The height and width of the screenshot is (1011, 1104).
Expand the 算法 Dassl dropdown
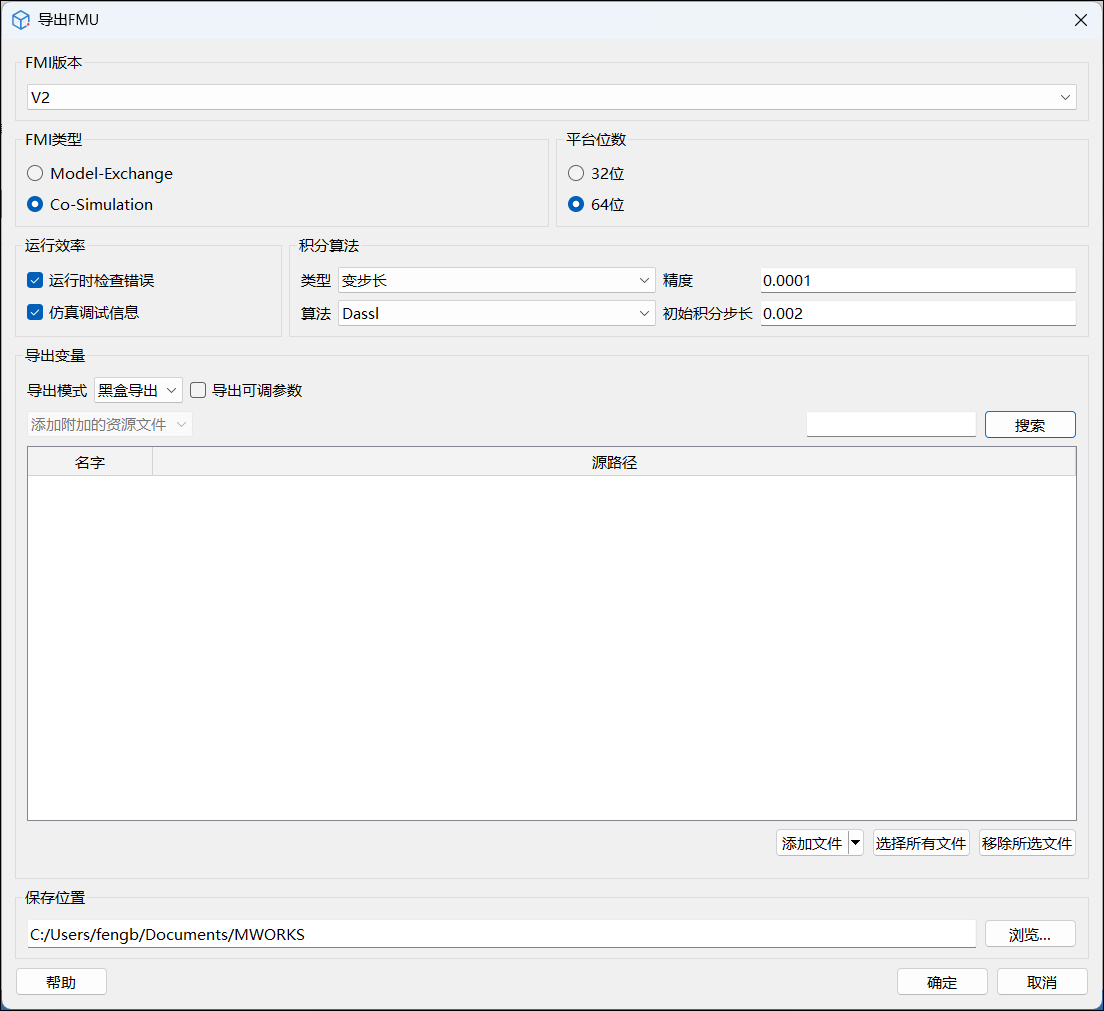coord(496,313)
